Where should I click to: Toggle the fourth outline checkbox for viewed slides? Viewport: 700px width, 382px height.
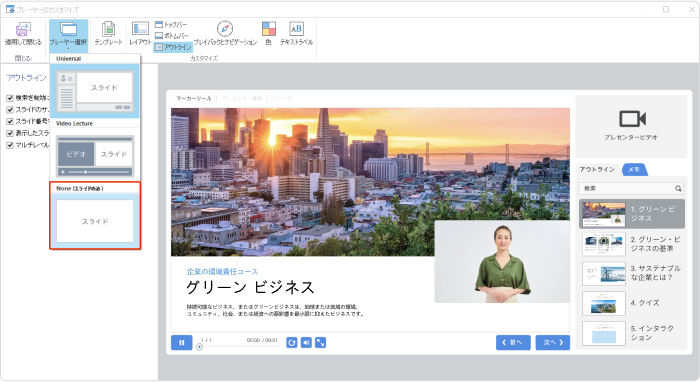(10, 133)
